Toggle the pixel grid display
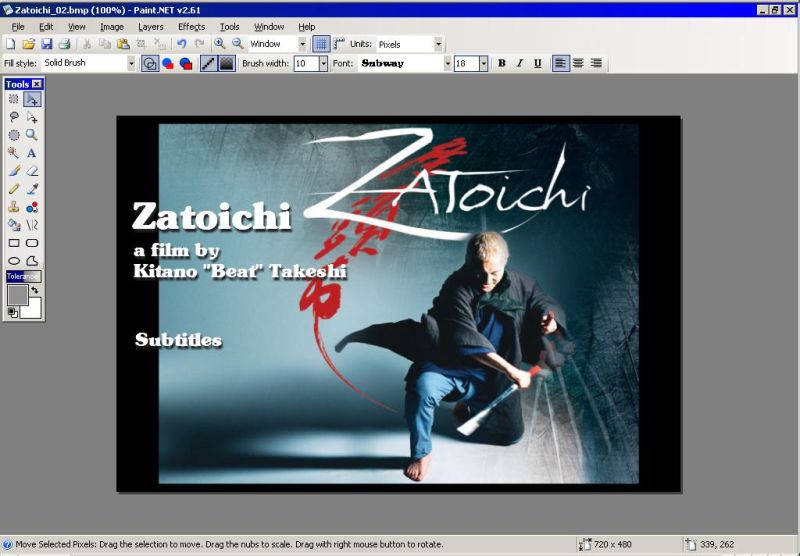The width and height of the screenshot is (800, 556). [x=320, y=44]
